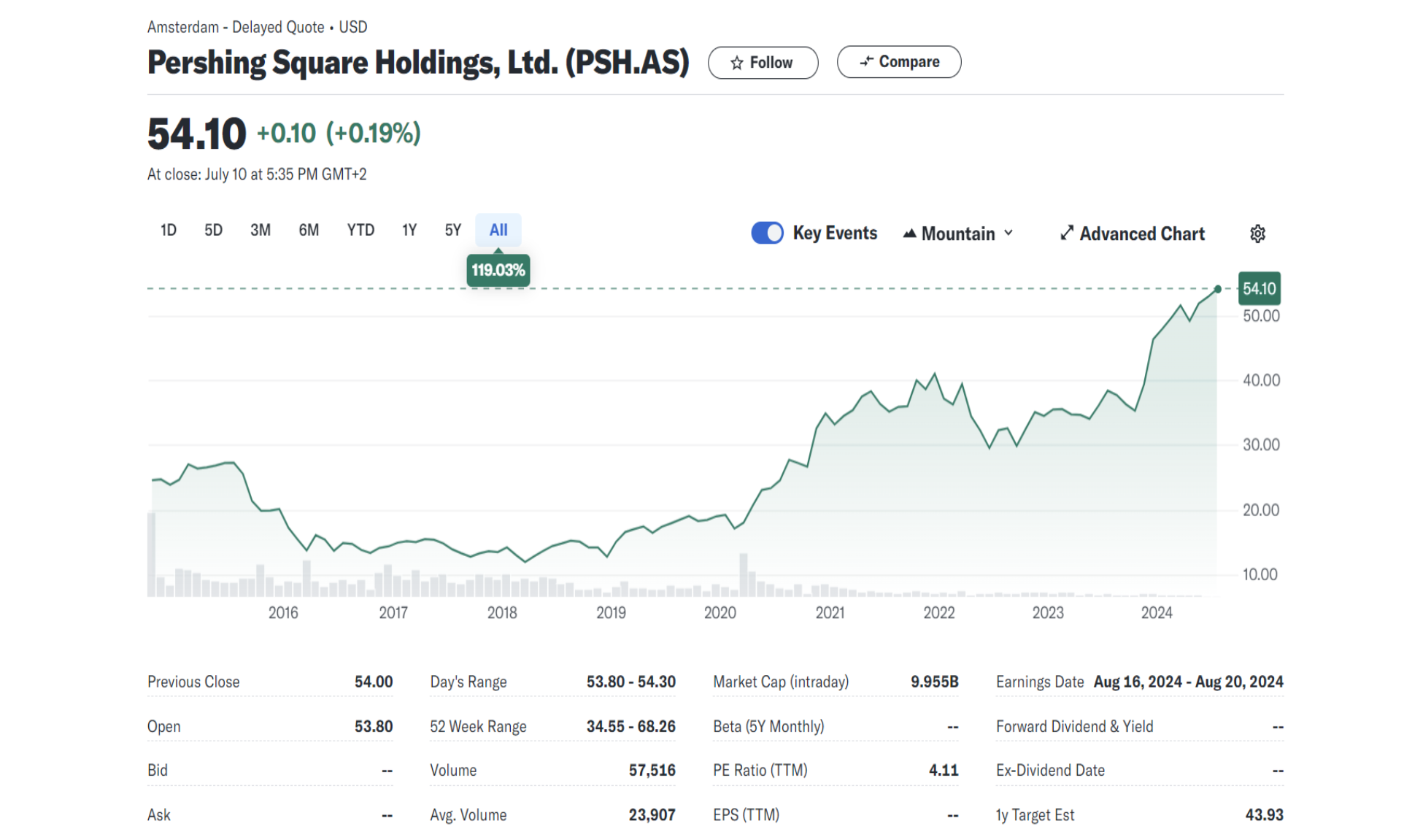This screenshot has height=840, width=1404.
Task: Click the 54.10 current price label on the chart
Action: [x=1259, y=288]
